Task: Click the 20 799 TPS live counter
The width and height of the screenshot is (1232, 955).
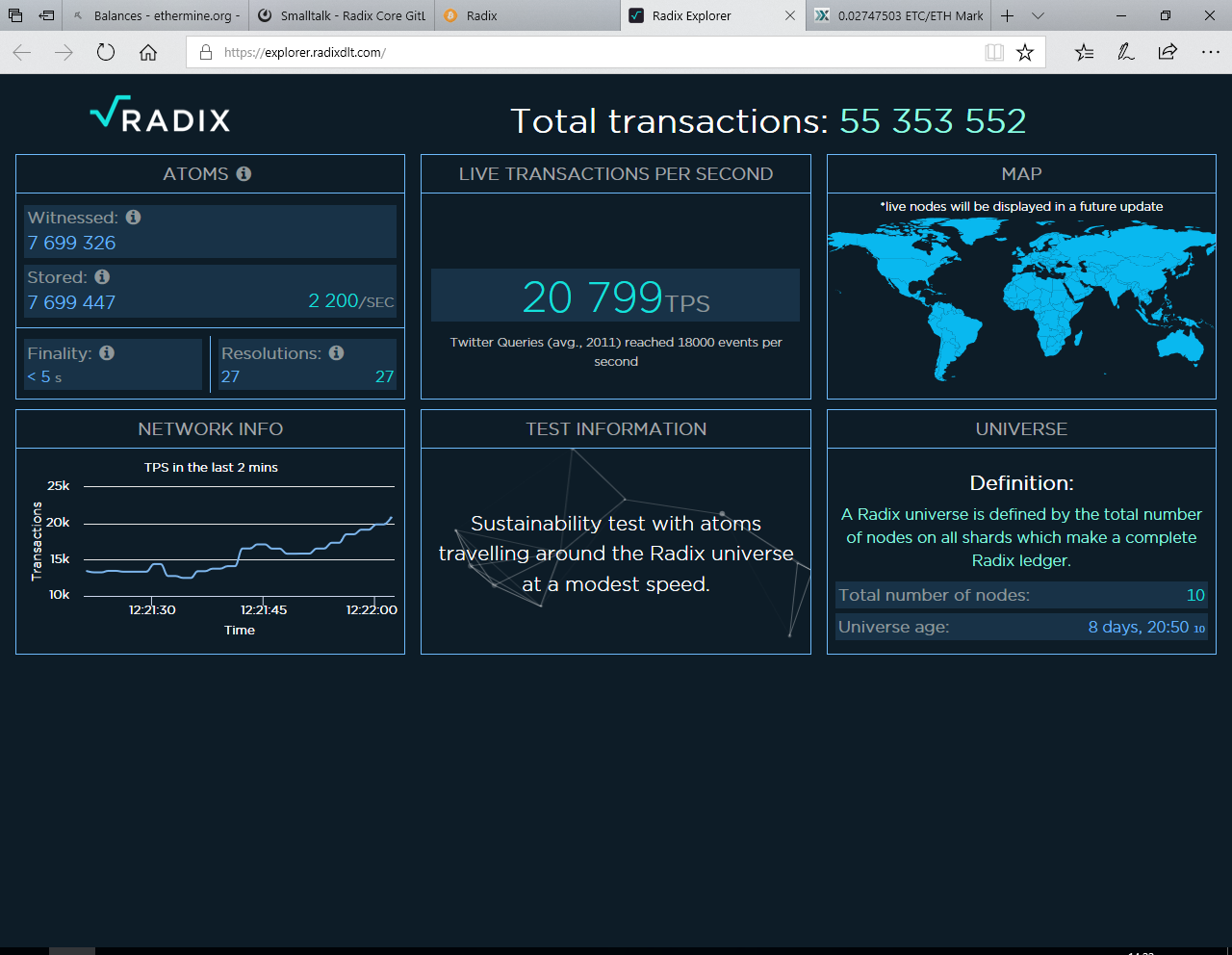Action: 615,296
